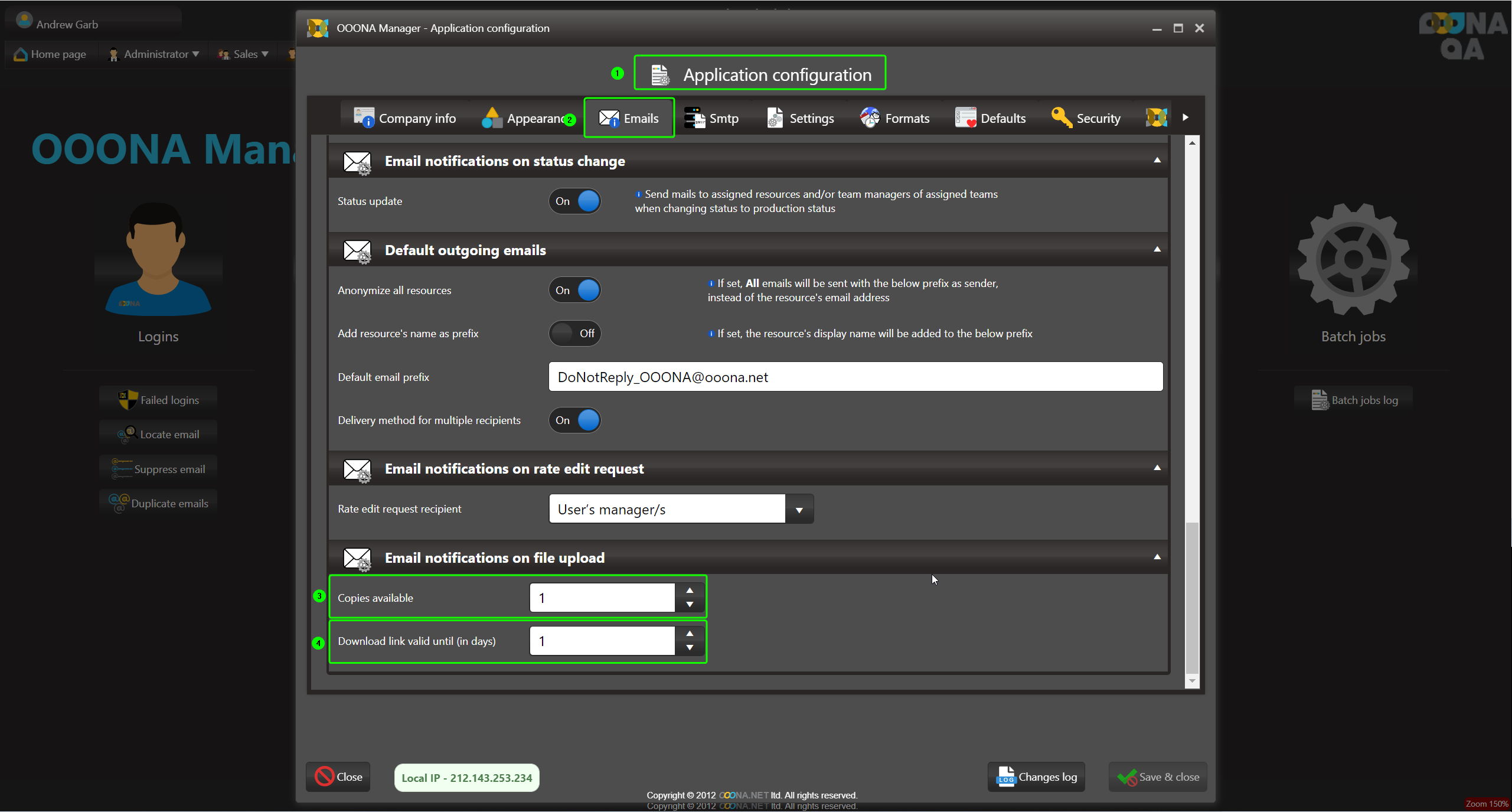1512x812 pixels.
Task: Click the OOONA logo tab icon
Action: coord(1156,118)
